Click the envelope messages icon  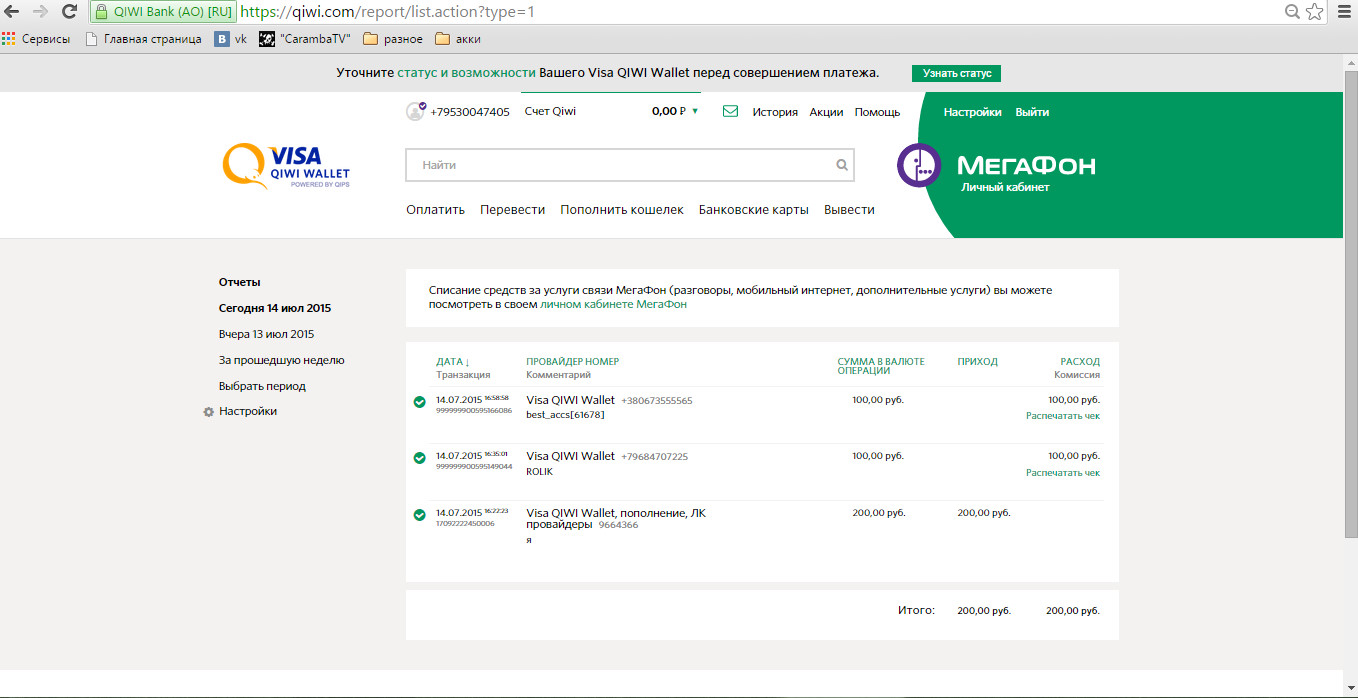coord(730,112)
